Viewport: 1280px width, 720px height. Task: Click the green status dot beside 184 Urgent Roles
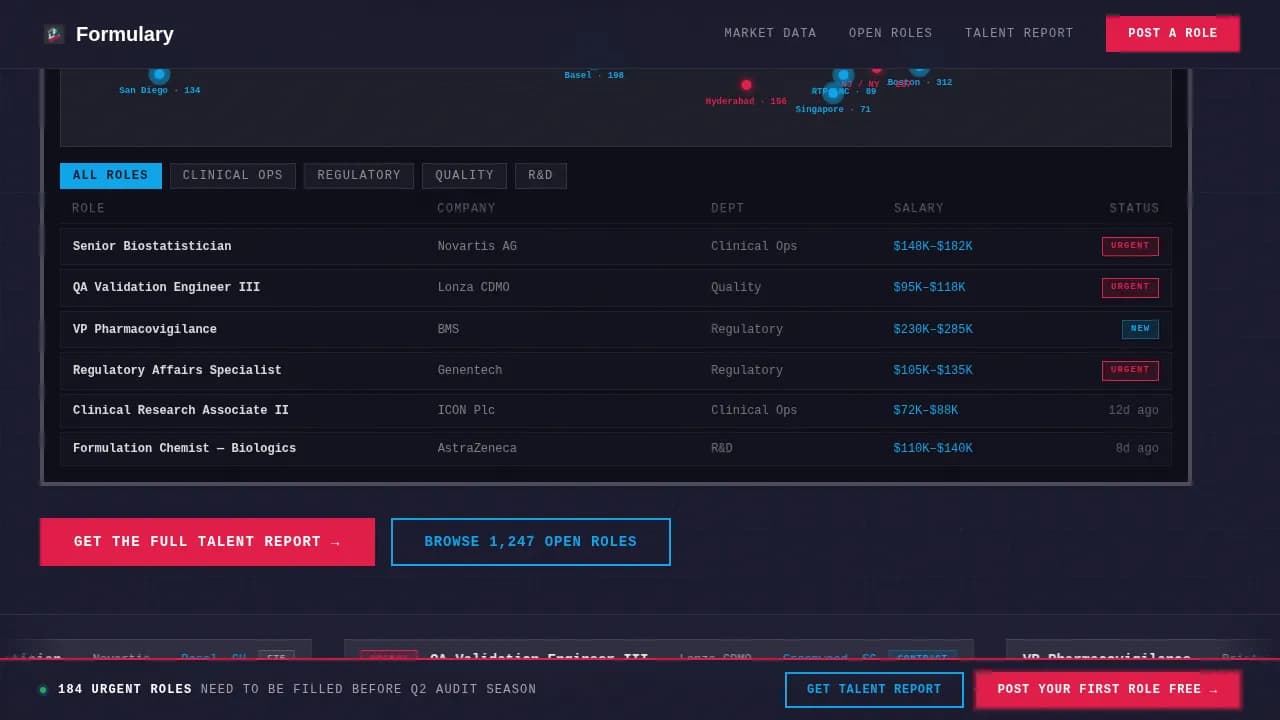(x=43, y=690)
